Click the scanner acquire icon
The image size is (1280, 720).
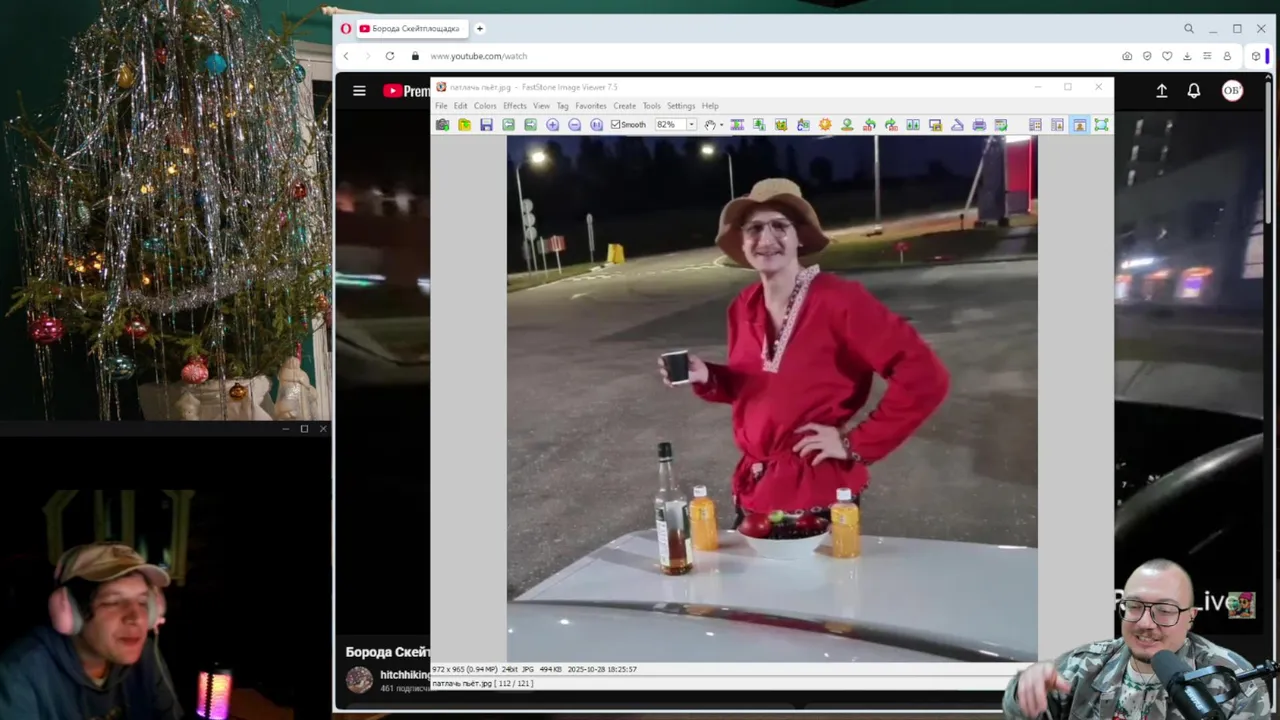(957, 125)
